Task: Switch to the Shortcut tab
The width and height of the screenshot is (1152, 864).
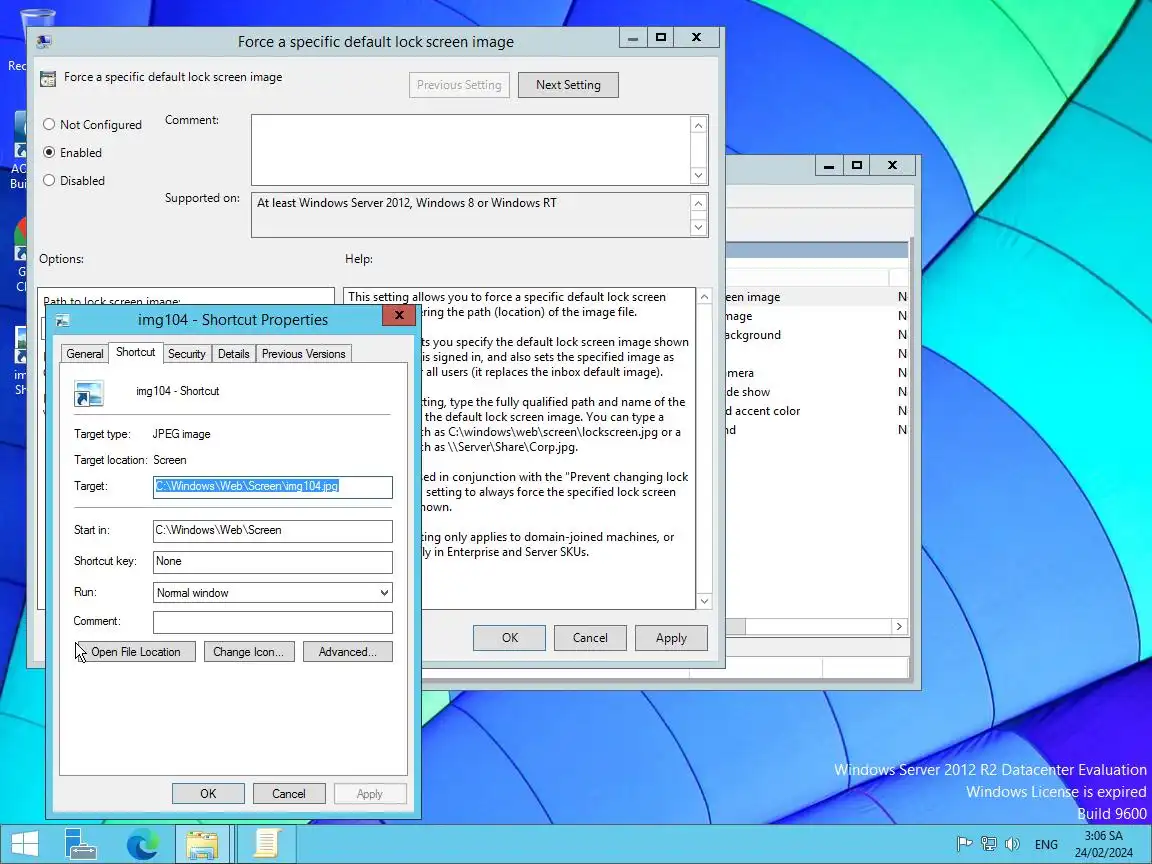Action: point(135,352)
